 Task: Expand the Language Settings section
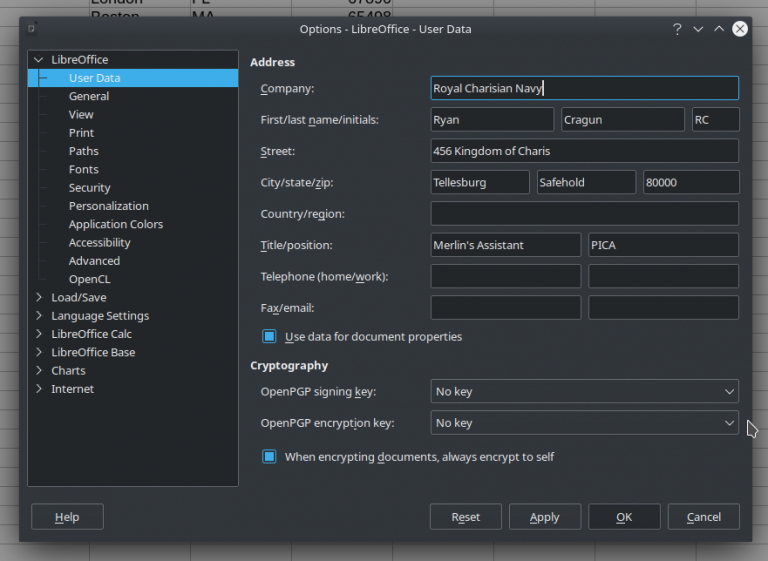pyautogui.click(x=39, y=316)
